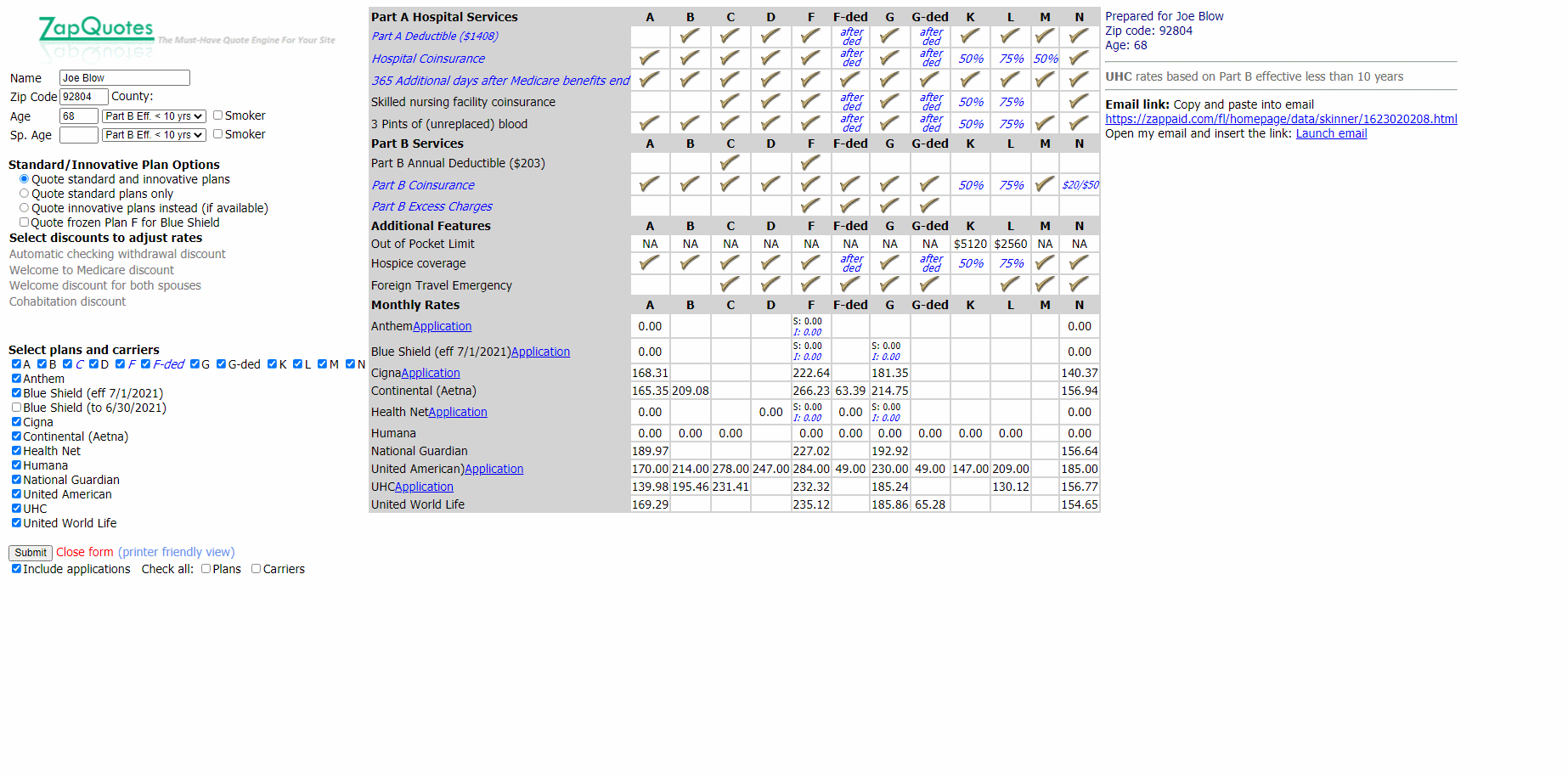Viewport: 1568px width, 777px height.
Task: Click the '$20/$50' Part B Coinsurance value
Action: pos(1080,185)
